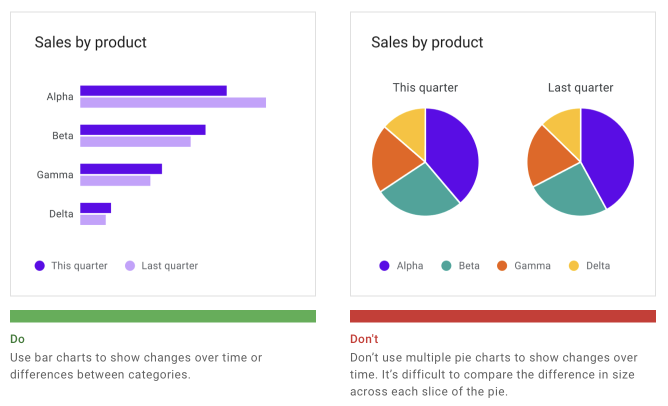The height and width of the screenshot is (406, 668).
Task: Click the Don't heading text
Action: tap(364, 340)
